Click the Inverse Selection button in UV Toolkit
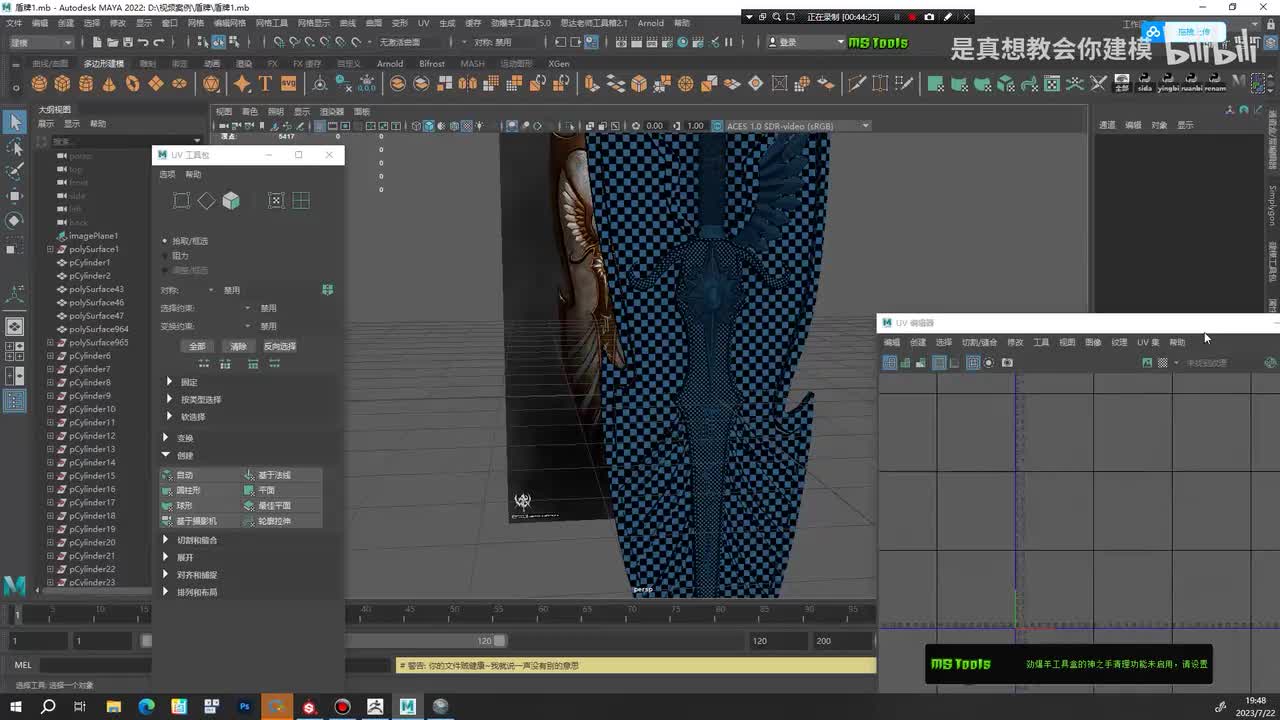Screen dimensions: 1280x720 (x=280, y=346)
